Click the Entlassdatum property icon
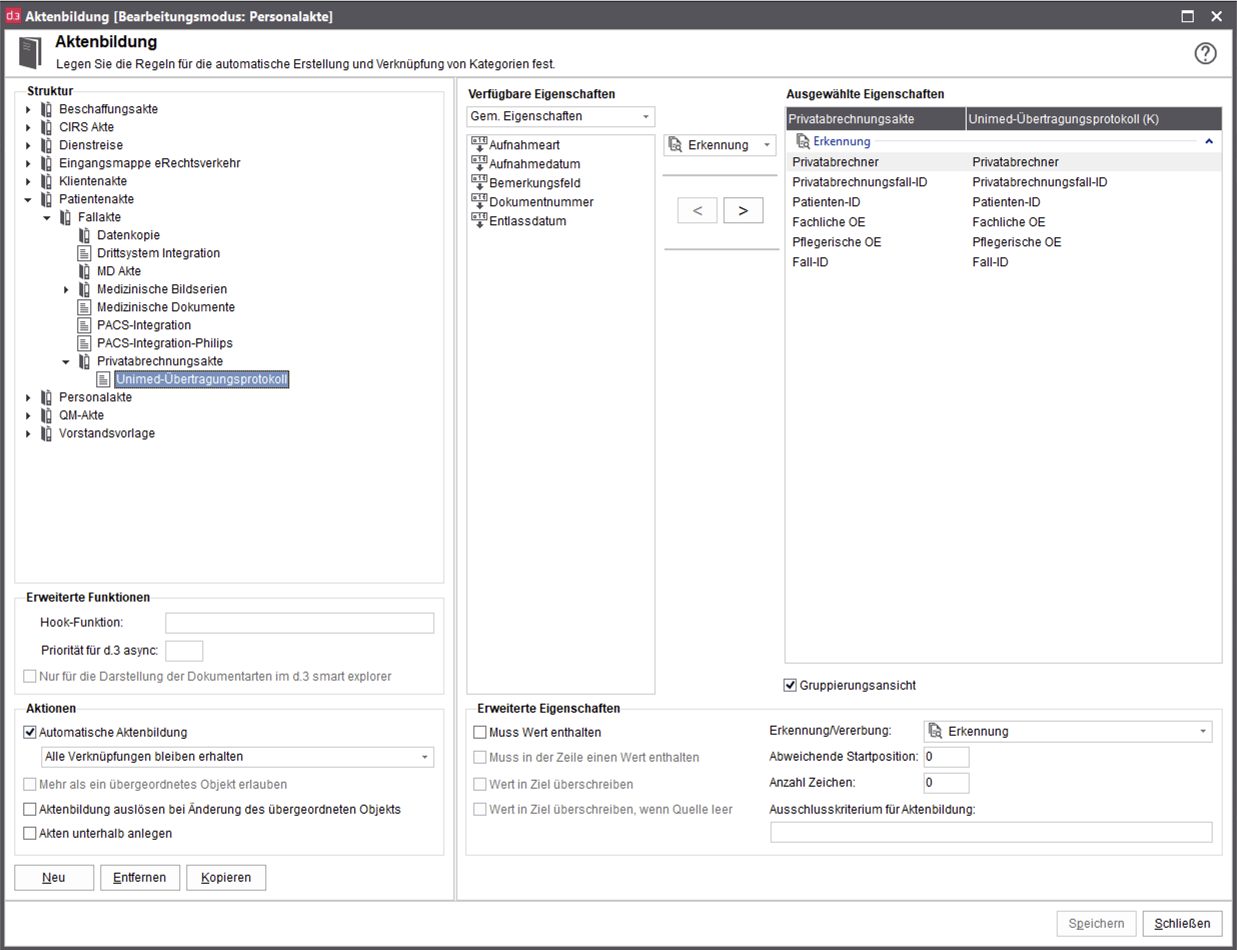 coord(478,220)
